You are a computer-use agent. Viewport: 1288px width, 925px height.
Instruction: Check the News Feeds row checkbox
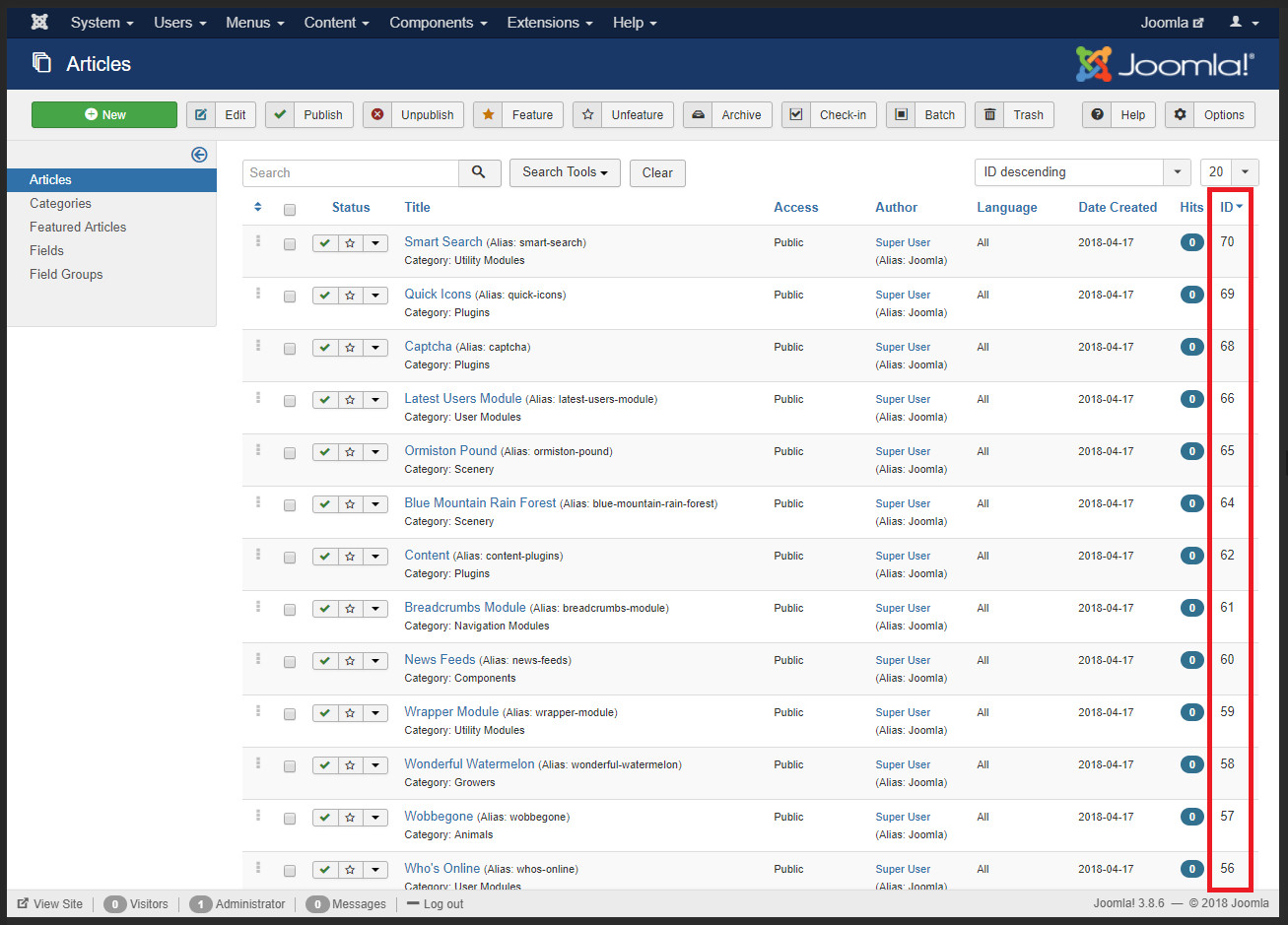(x=290, y=662)
